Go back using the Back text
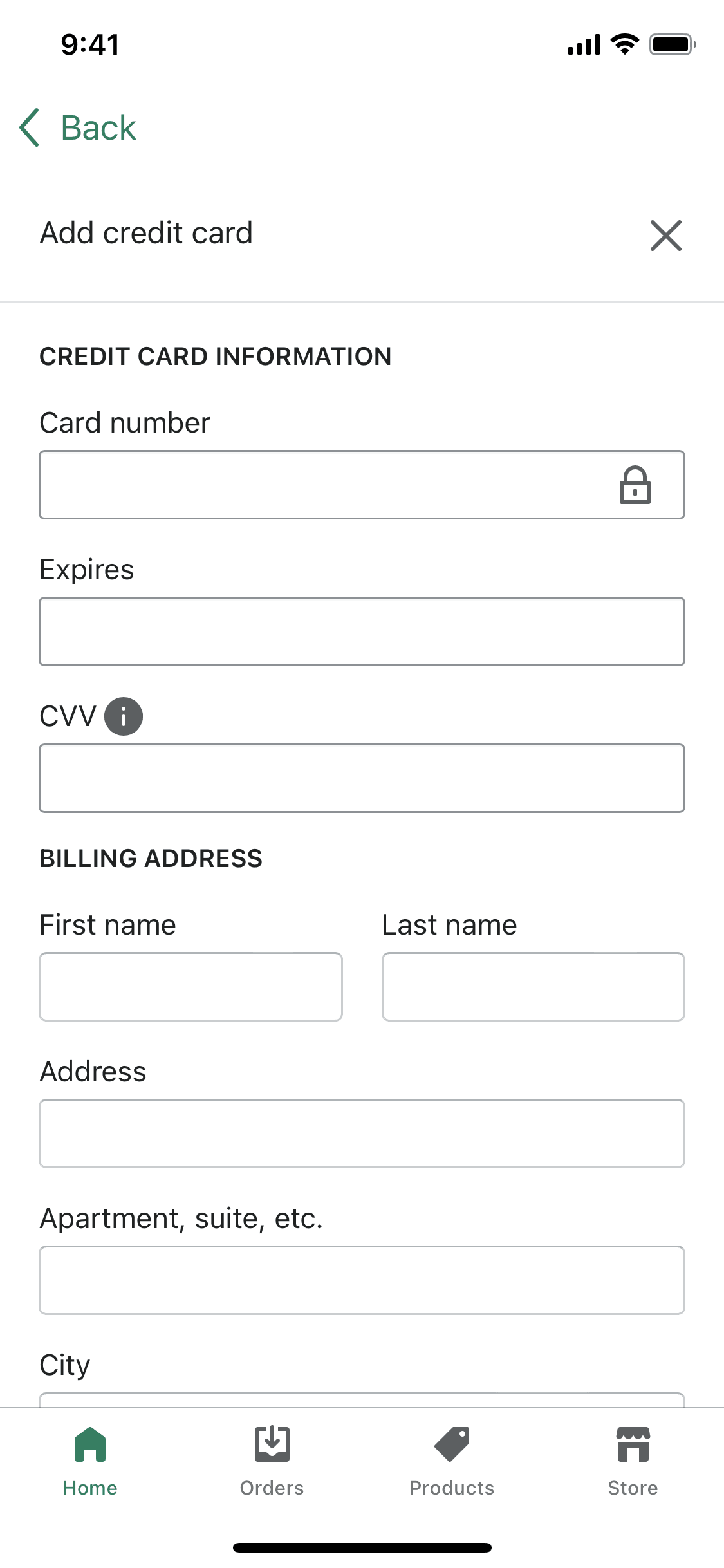The width and height of the screenshot is (724, 1568). click(98, 127)
